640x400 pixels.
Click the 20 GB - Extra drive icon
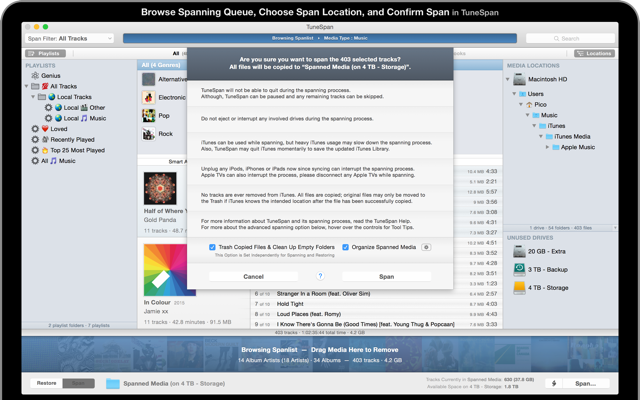click(x=519, y=252)
